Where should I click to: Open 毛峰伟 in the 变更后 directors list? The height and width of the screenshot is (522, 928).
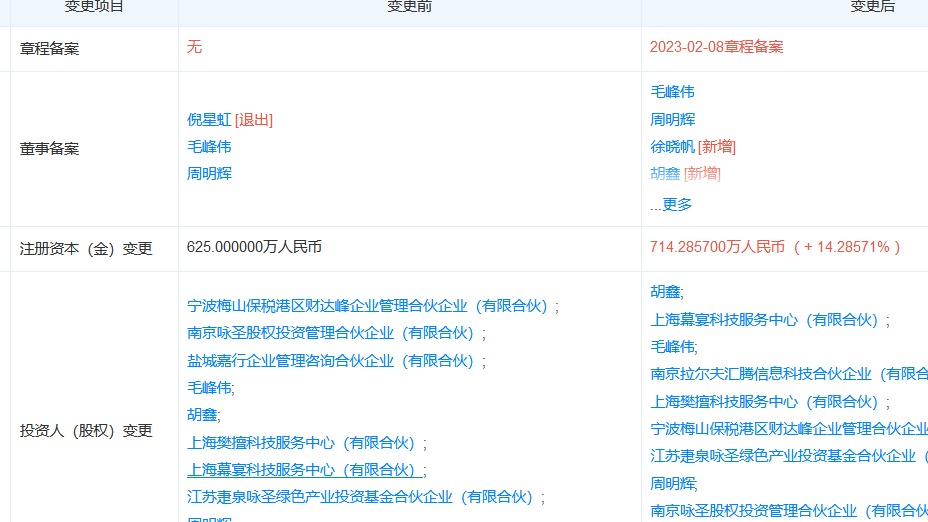pyautogui.click(x=672, y=92)
